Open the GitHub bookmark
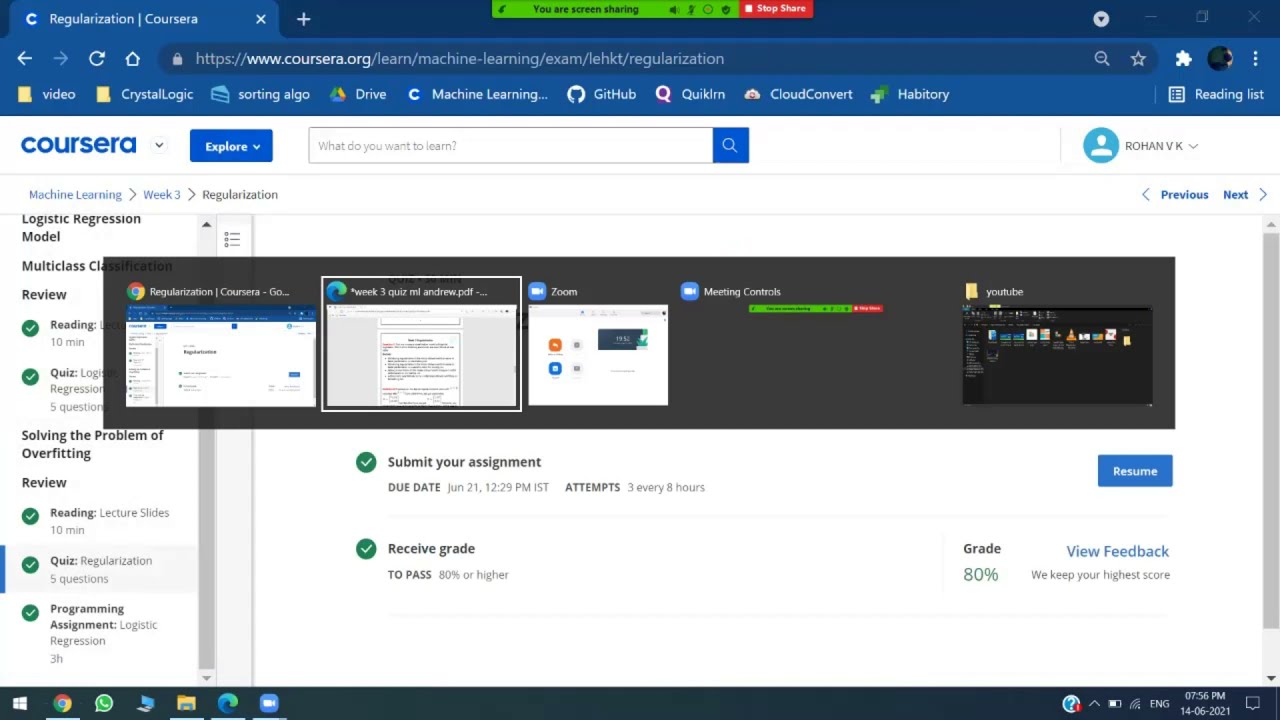The height and width of the screenshot is (720, 1280). click(602, 94)
